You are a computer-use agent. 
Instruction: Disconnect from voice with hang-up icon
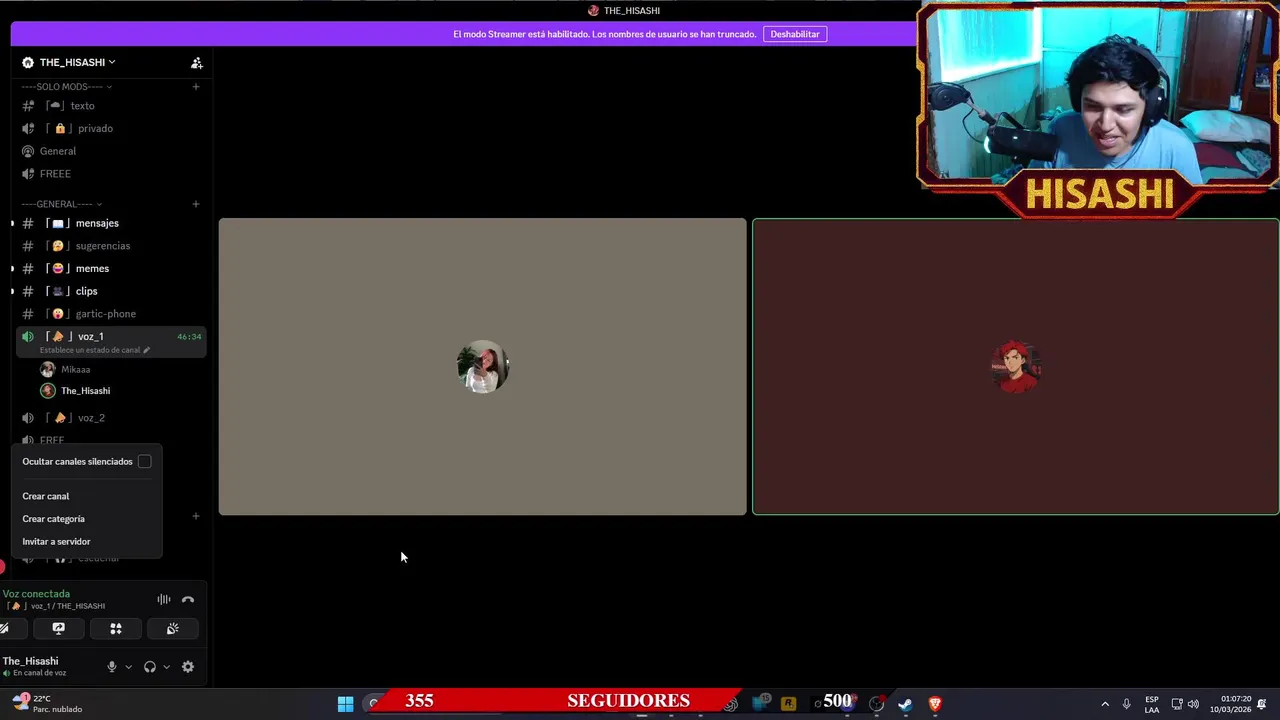coord(188,600)
